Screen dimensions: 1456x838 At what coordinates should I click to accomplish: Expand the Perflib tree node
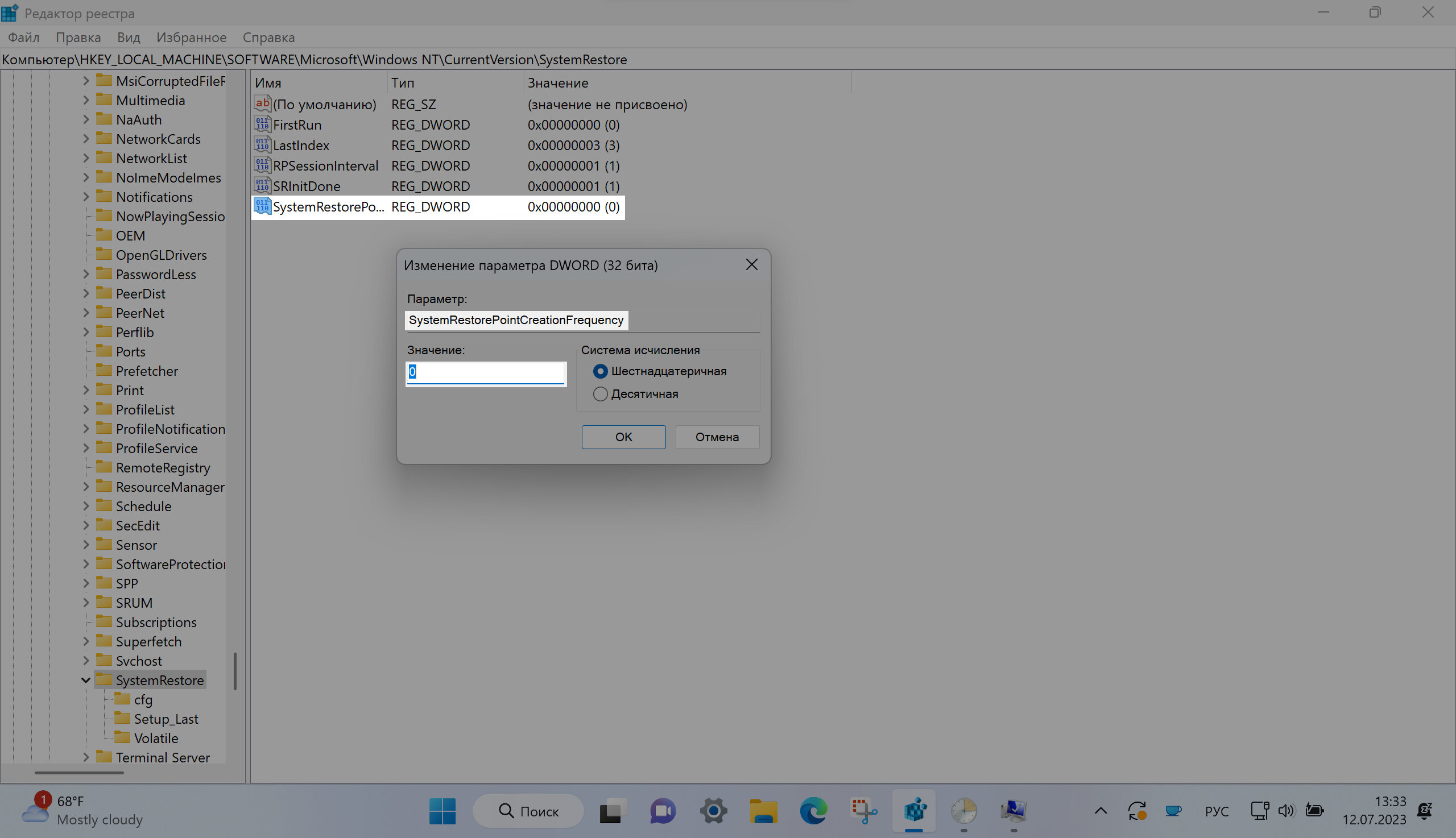86,331
